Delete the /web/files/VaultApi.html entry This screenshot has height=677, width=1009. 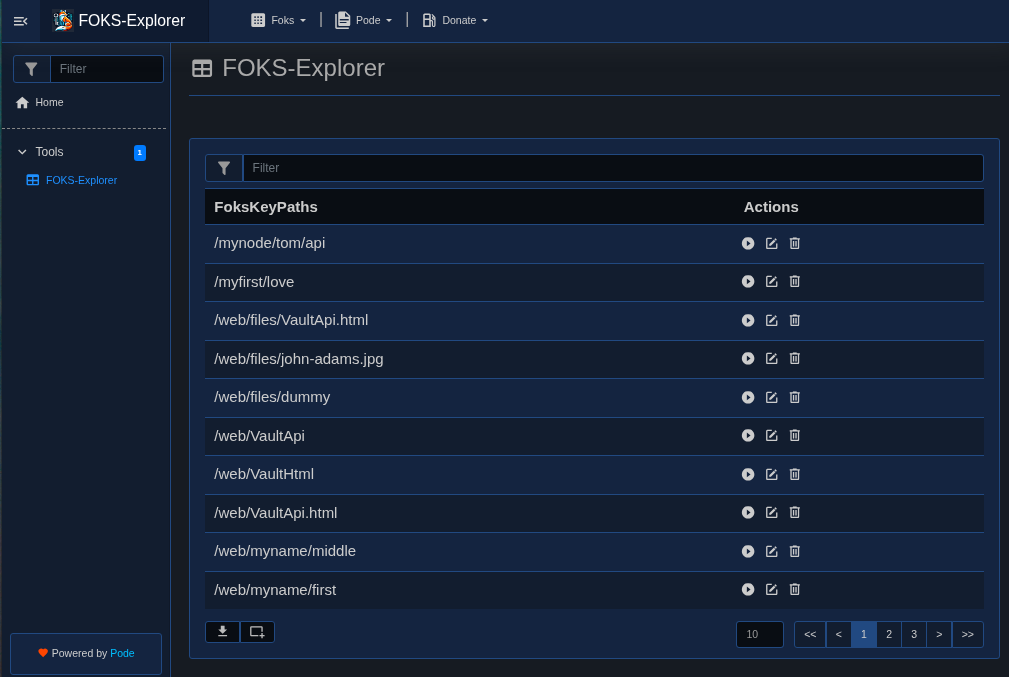point(795,320)
